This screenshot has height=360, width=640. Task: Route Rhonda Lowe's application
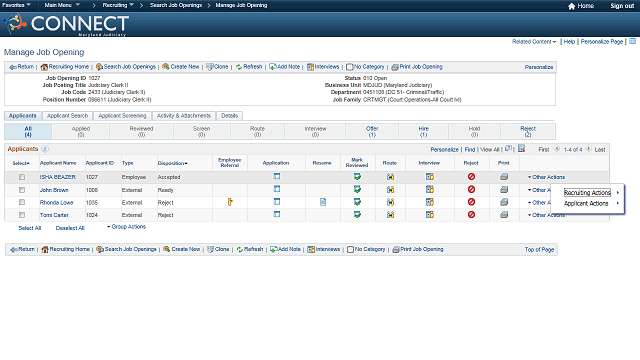tap(390, 202)
